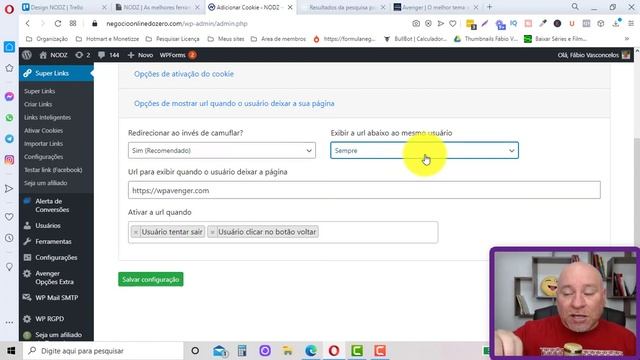The image size is (640, 360).
Task: Expand 'Opções de ativação do cookie' section
Action: tap(184, 74)
